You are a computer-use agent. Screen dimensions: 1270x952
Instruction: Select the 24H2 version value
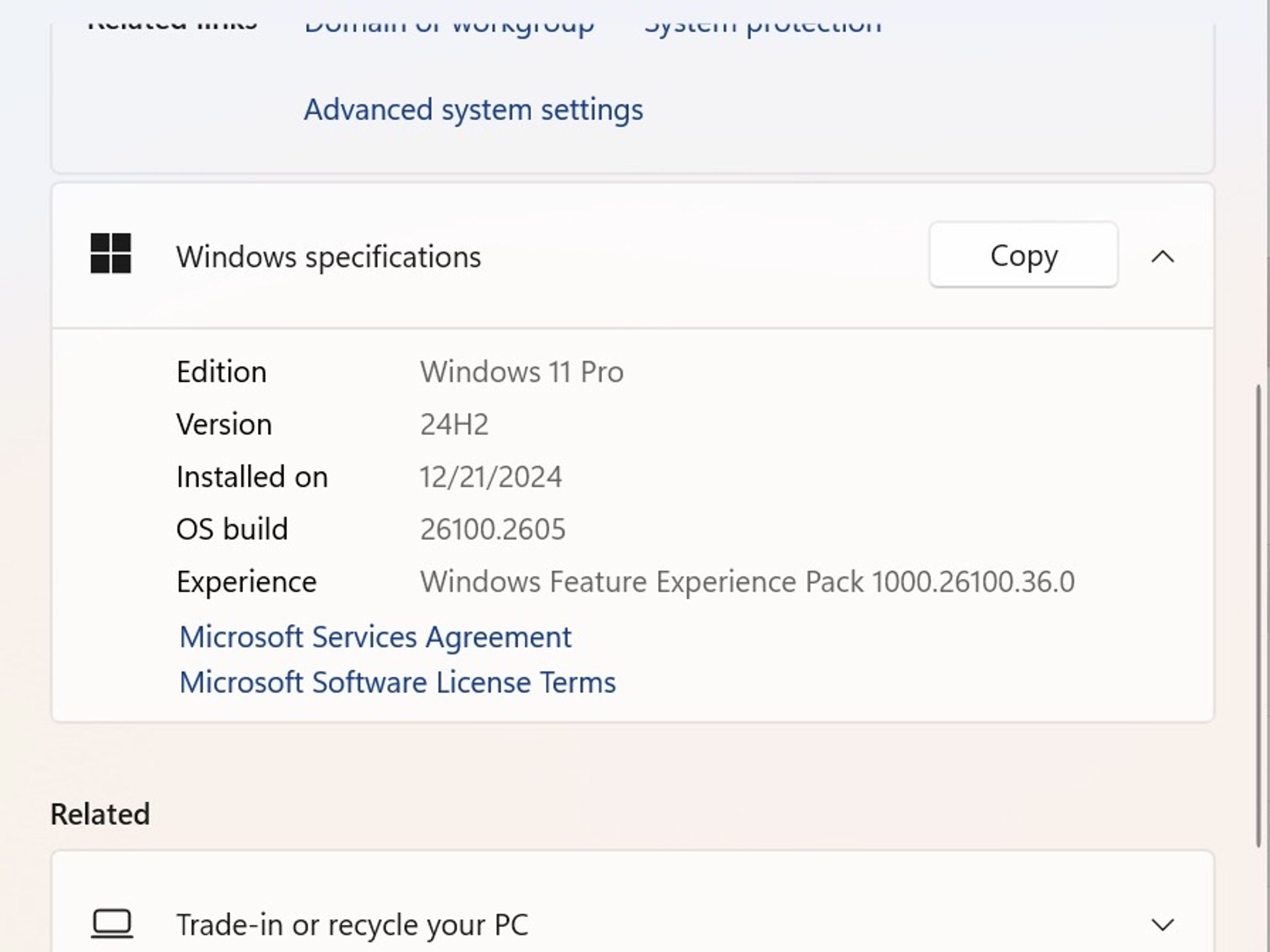(x=454, y=425)
